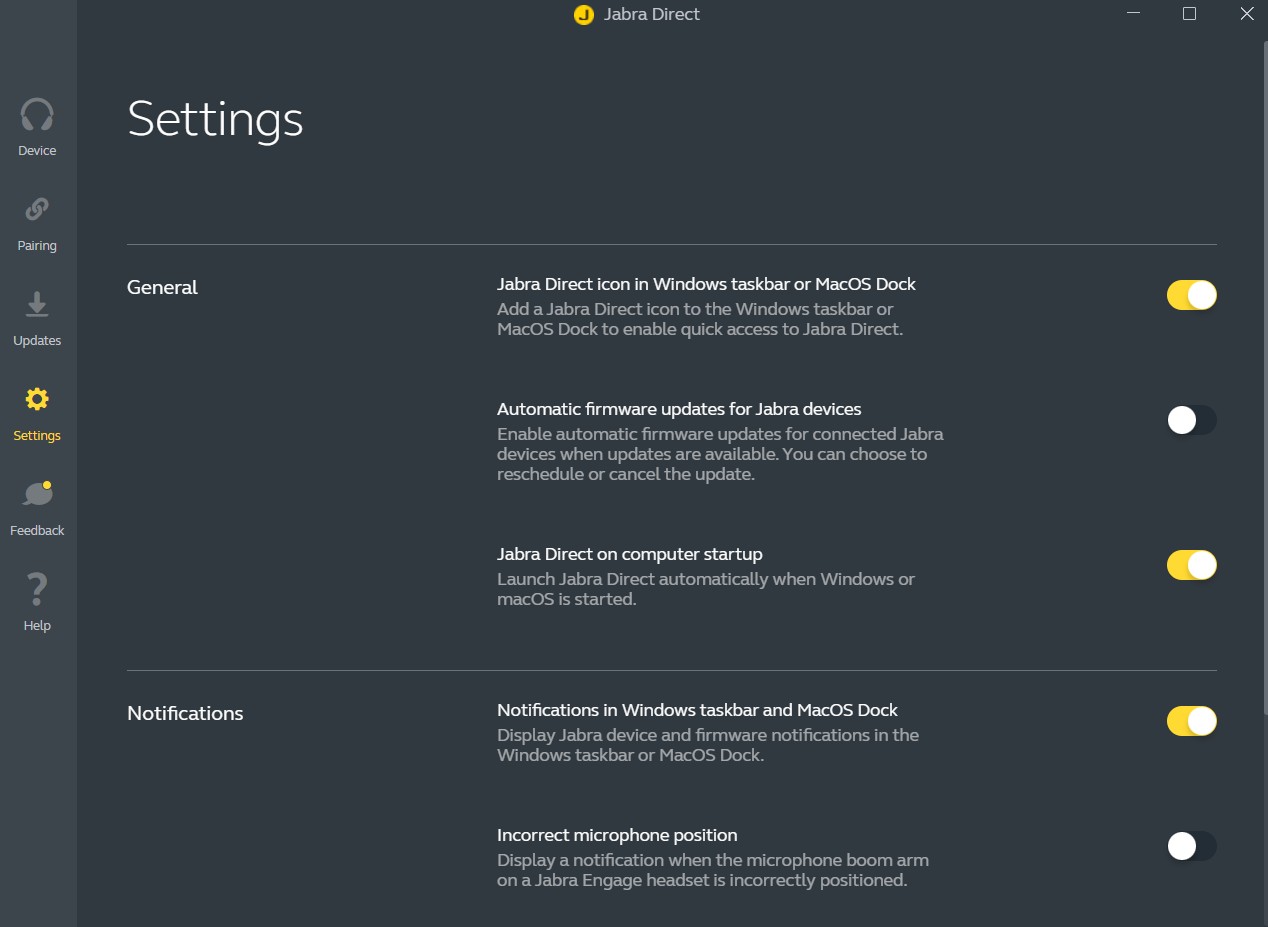Image resolution: width=1268 pixels, height=927 pixels.
Task: Enable Incorrect microphone position notification
Action: [x=1191, y=846]
